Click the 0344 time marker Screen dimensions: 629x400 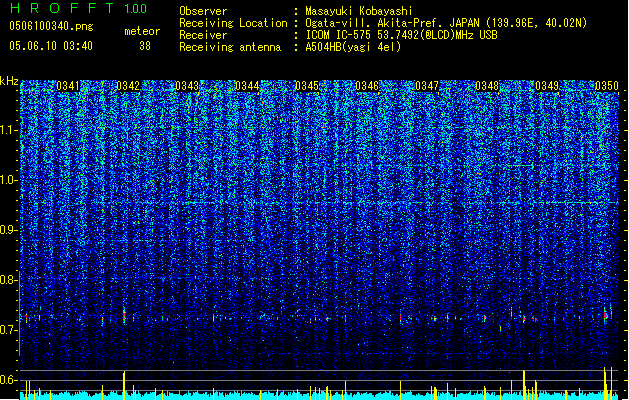[247, 86]
